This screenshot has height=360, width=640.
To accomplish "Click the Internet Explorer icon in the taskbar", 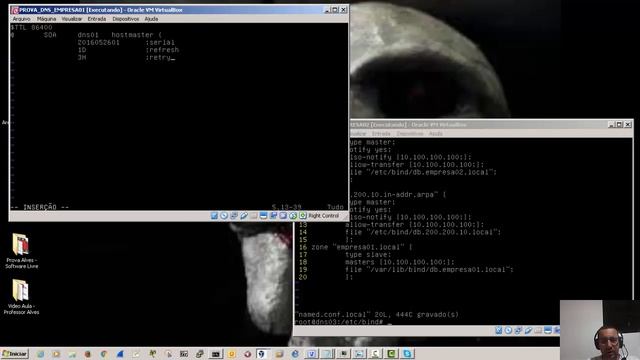I will (295, 353).
